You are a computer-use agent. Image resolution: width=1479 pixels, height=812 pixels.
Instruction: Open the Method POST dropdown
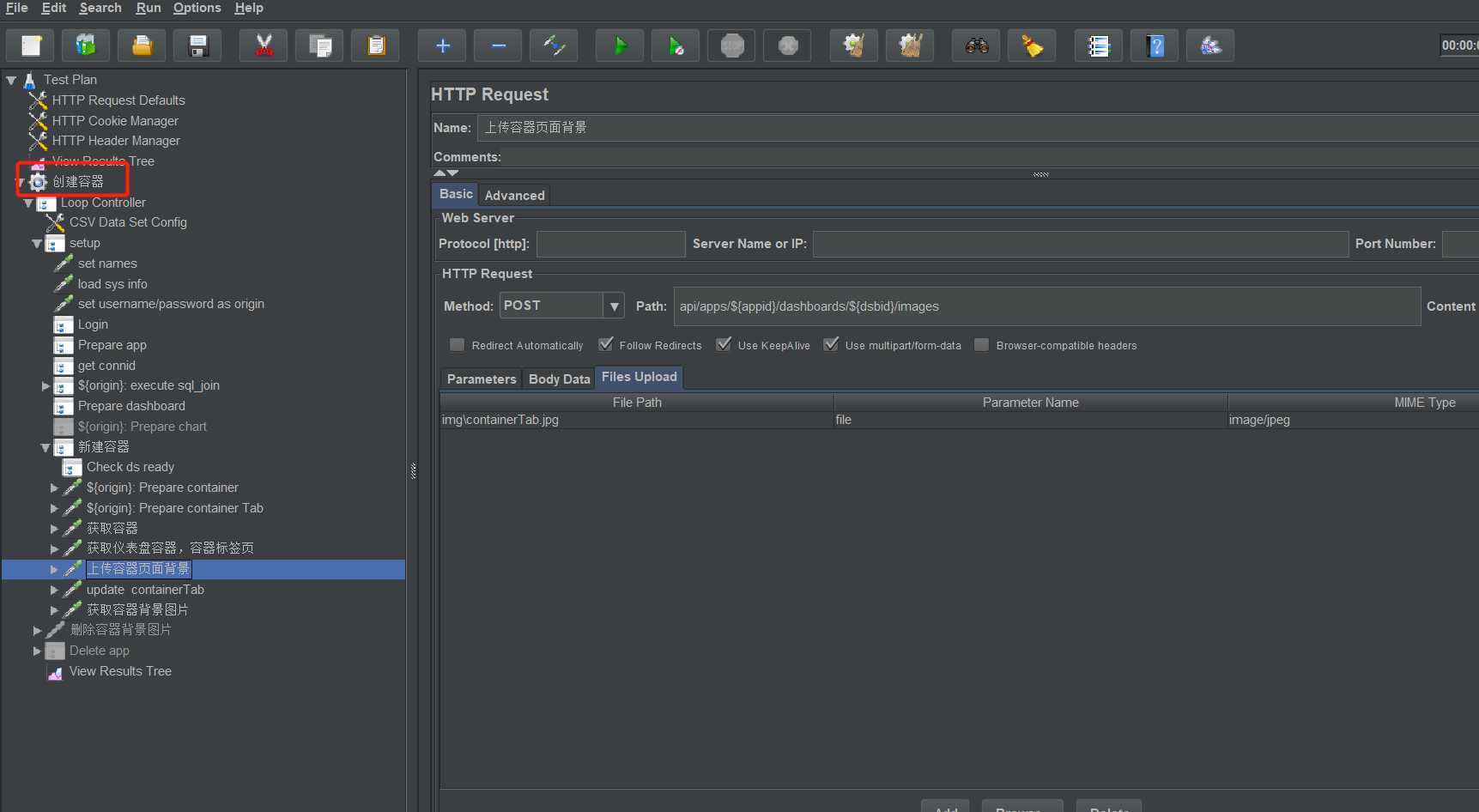coord(614,306)
